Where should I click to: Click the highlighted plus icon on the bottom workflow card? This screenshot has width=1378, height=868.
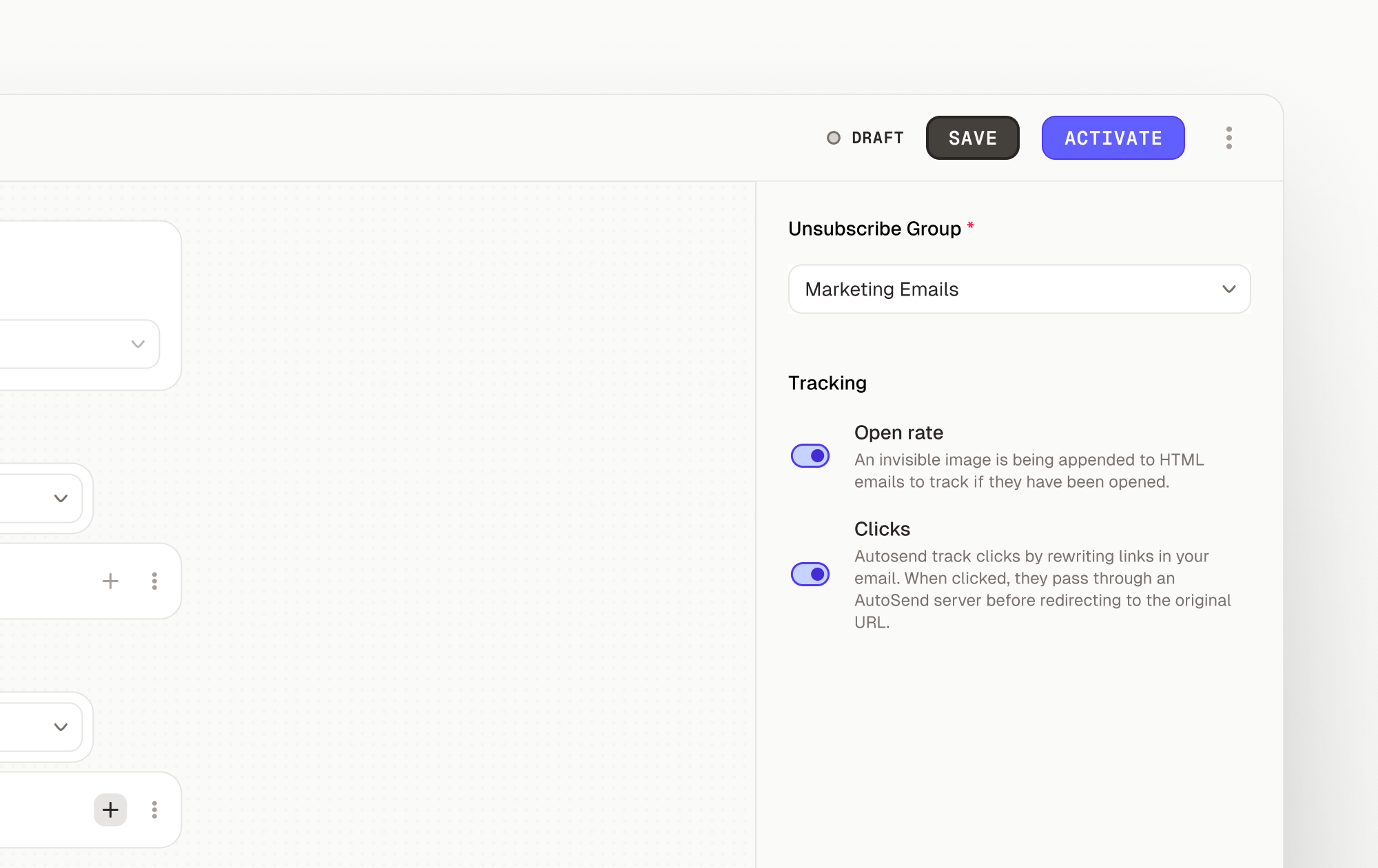tap(110, 809)
